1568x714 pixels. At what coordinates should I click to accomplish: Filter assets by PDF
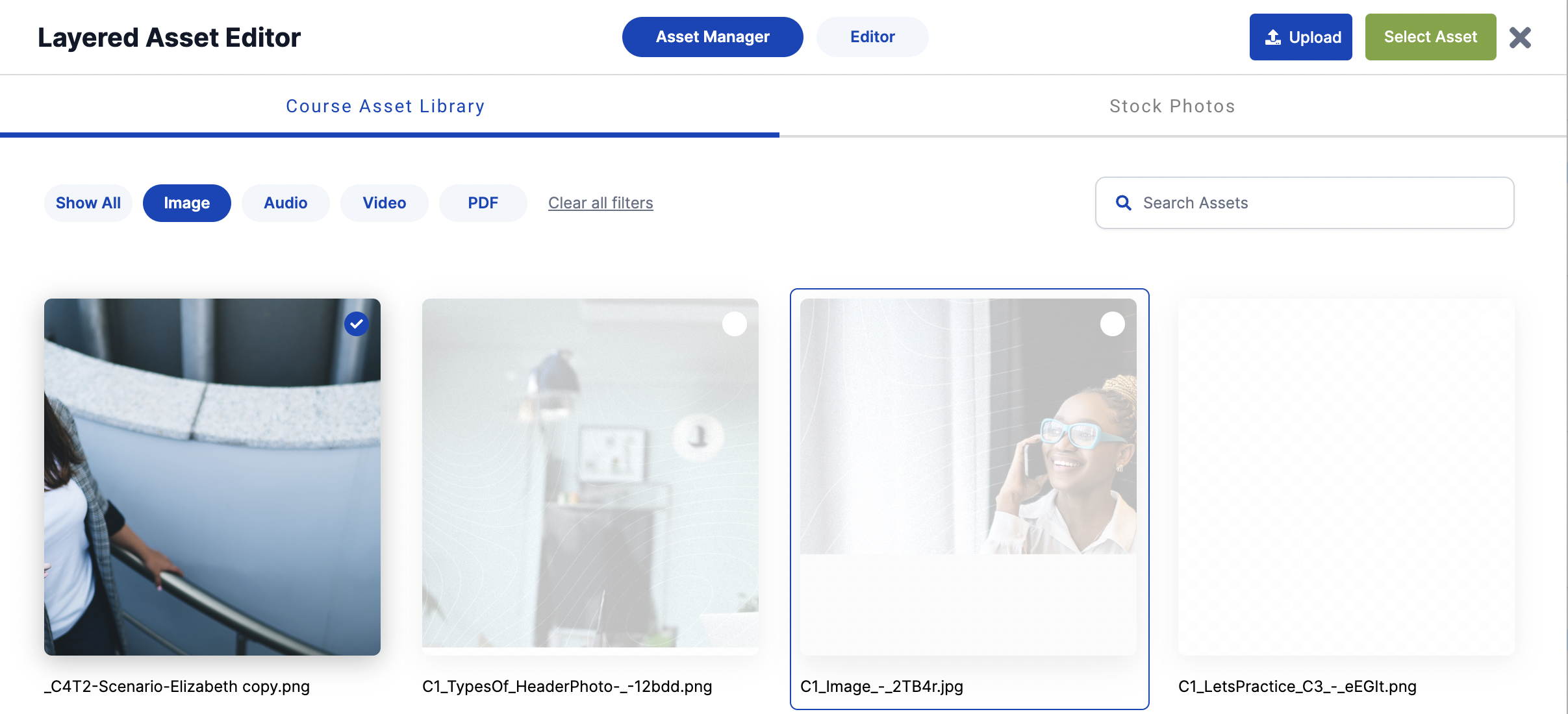click(483, 203)
